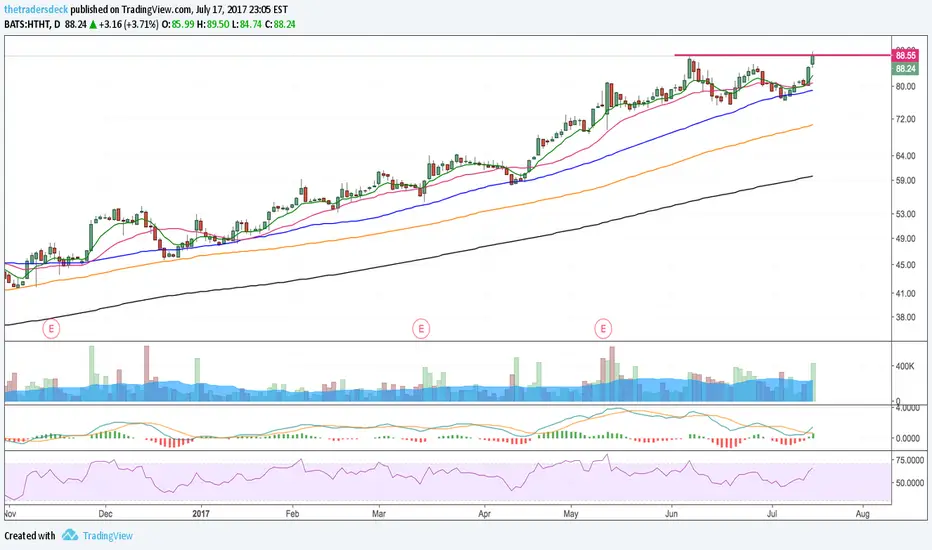Click the 38.00 price axis label
Screen dimensions: 932x550
[x=905, y=318]
